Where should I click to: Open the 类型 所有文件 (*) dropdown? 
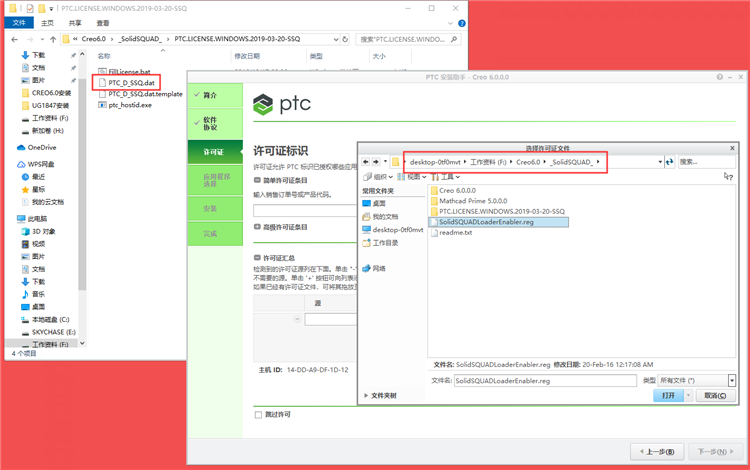[731, 381]
